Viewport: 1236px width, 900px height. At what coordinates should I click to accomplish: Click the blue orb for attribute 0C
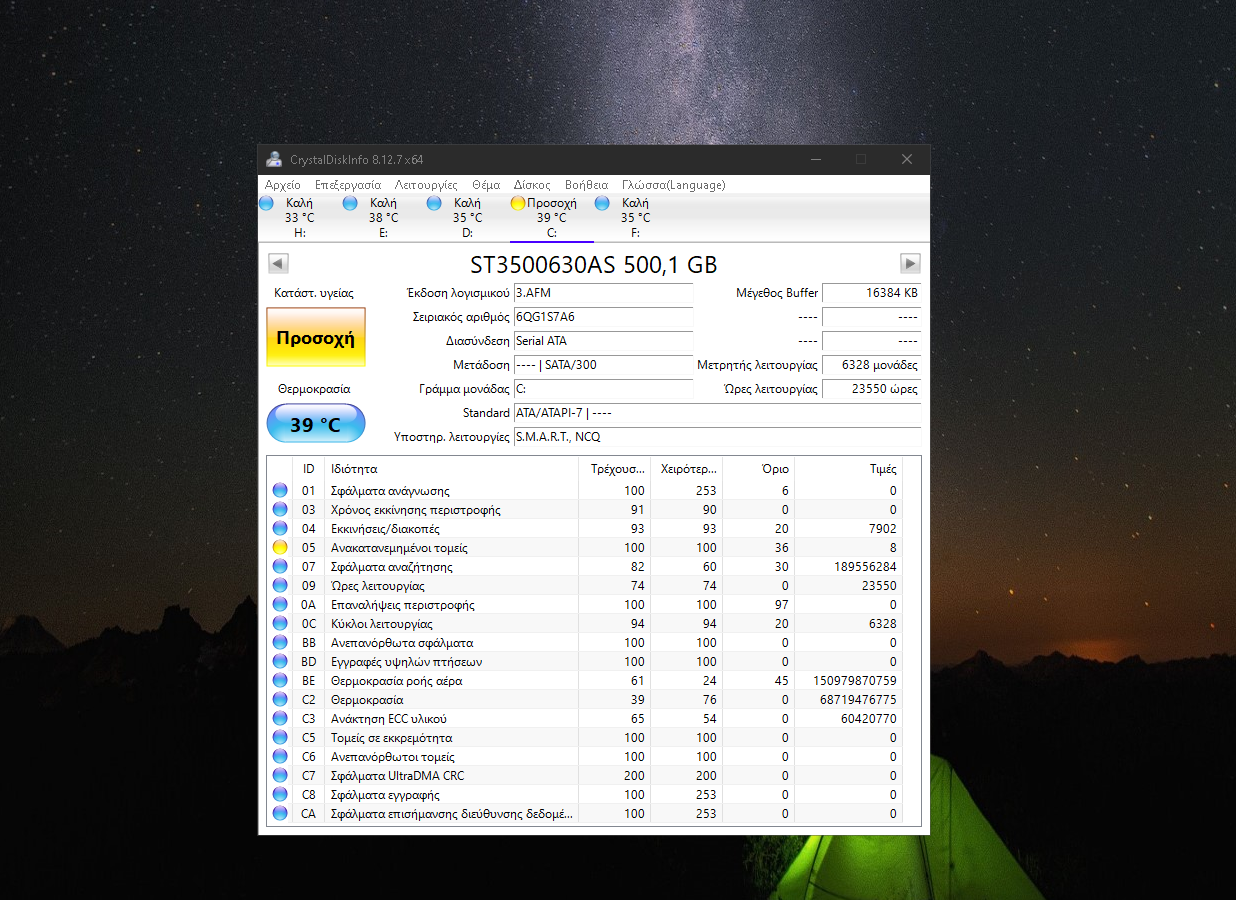280,623
